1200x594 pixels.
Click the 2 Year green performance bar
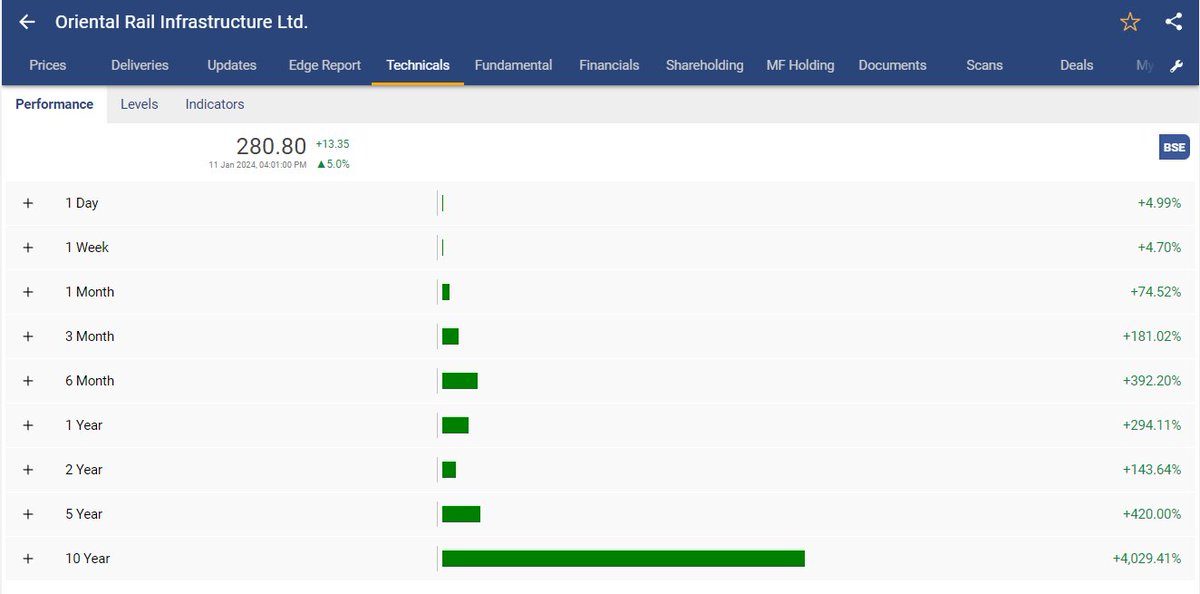[449, 469]
